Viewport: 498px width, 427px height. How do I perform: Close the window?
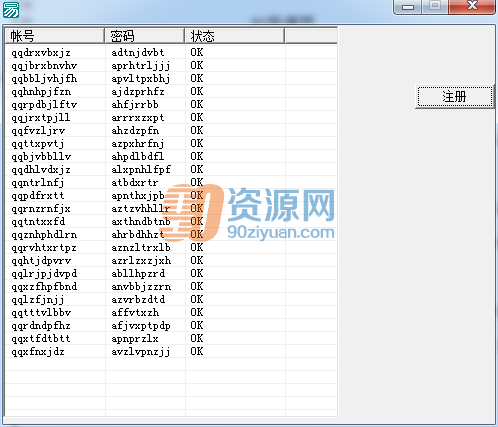click(x=472, y=6)
